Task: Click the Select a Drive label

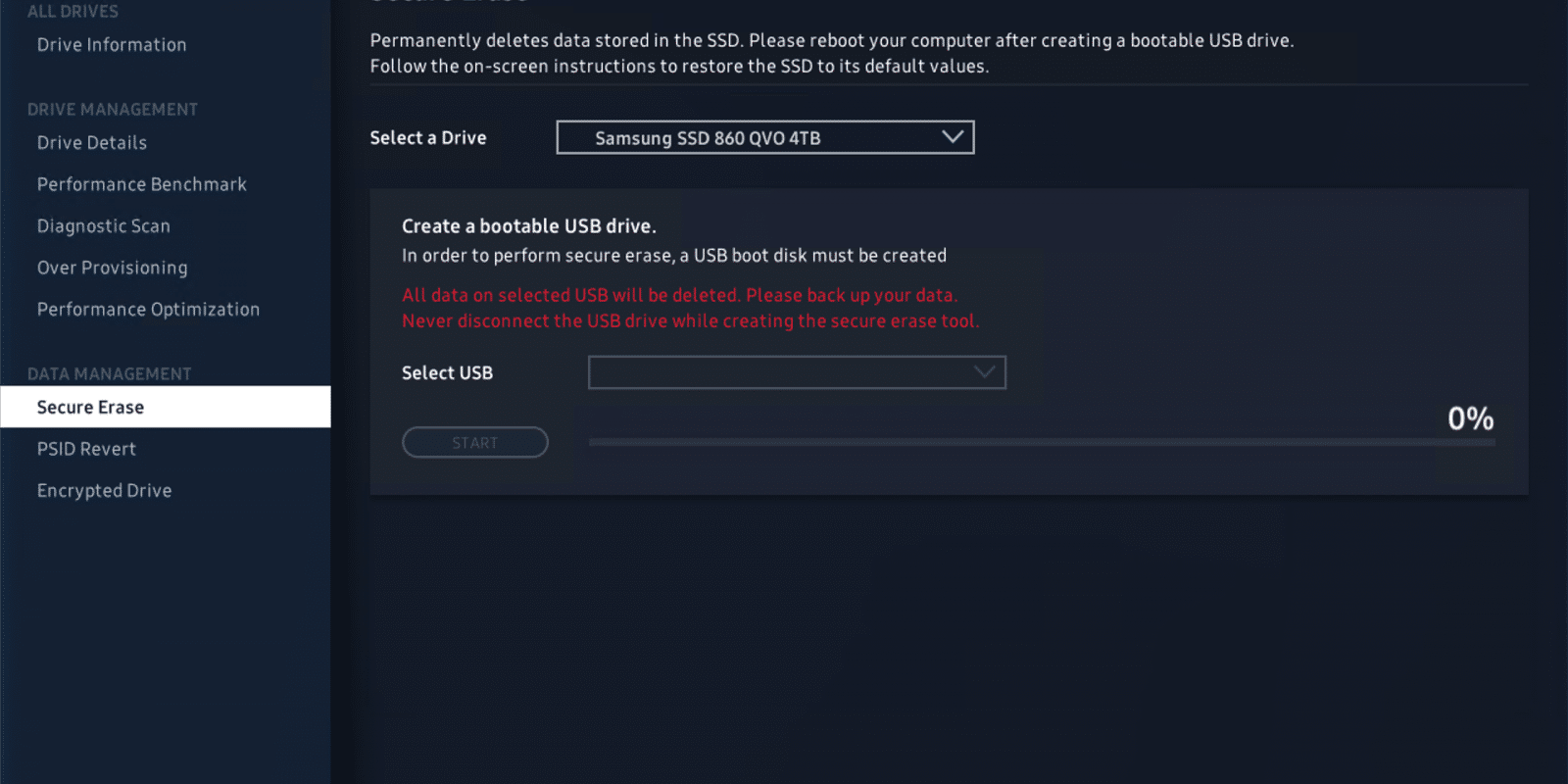Action: [x=428, y=138]
